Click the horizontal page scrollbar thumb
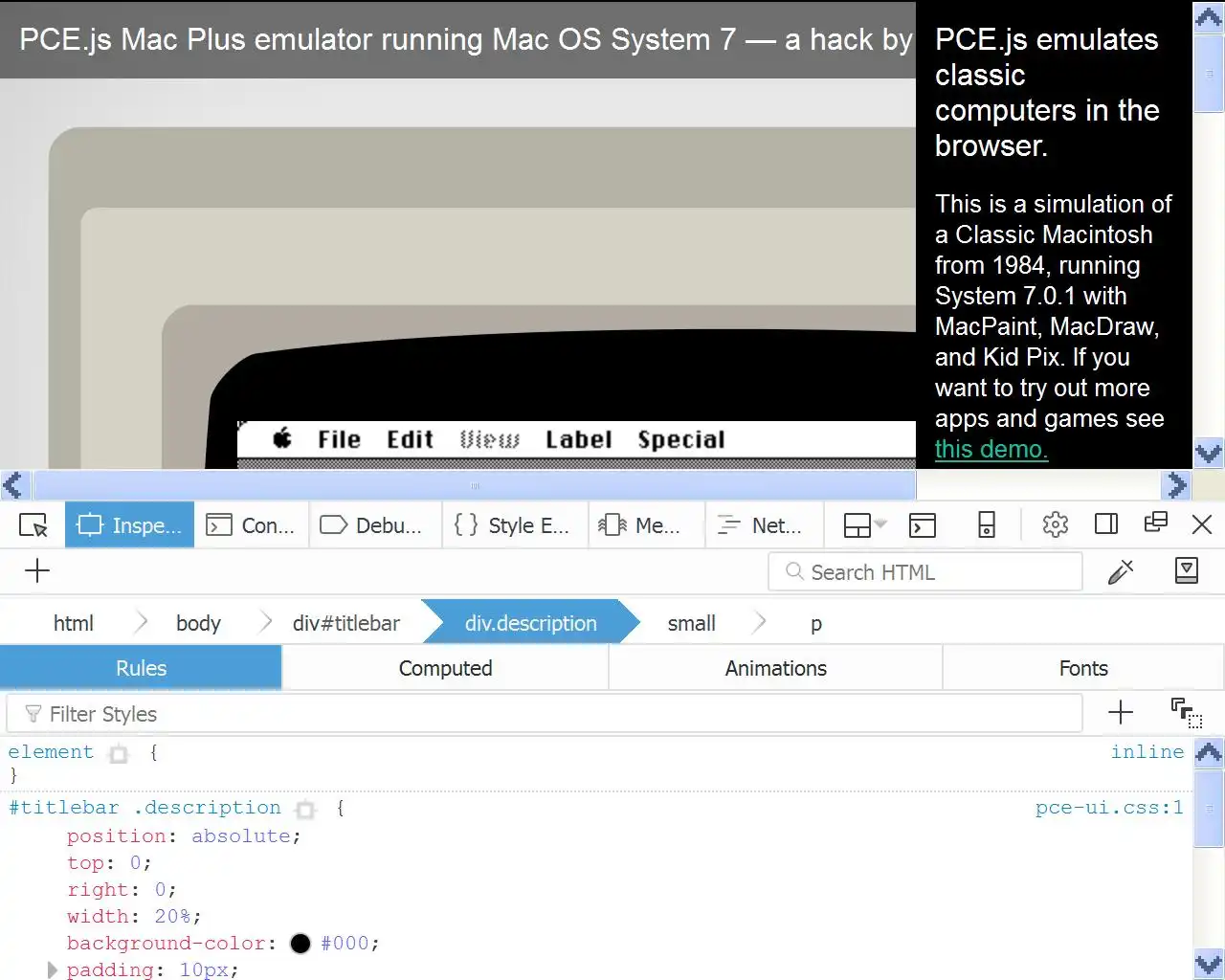Image resolution: width=1225 pixels, height=980 pixels. point(475,485)
